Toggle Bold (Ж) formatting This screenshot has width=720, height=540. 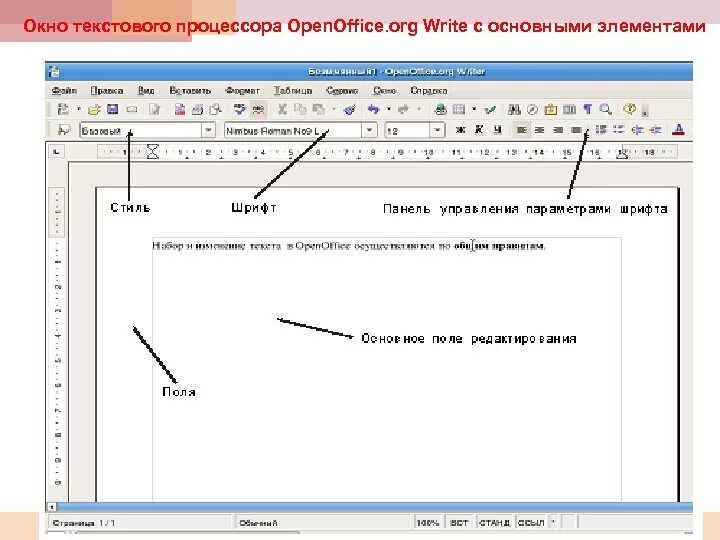click(x=461, y=130)
